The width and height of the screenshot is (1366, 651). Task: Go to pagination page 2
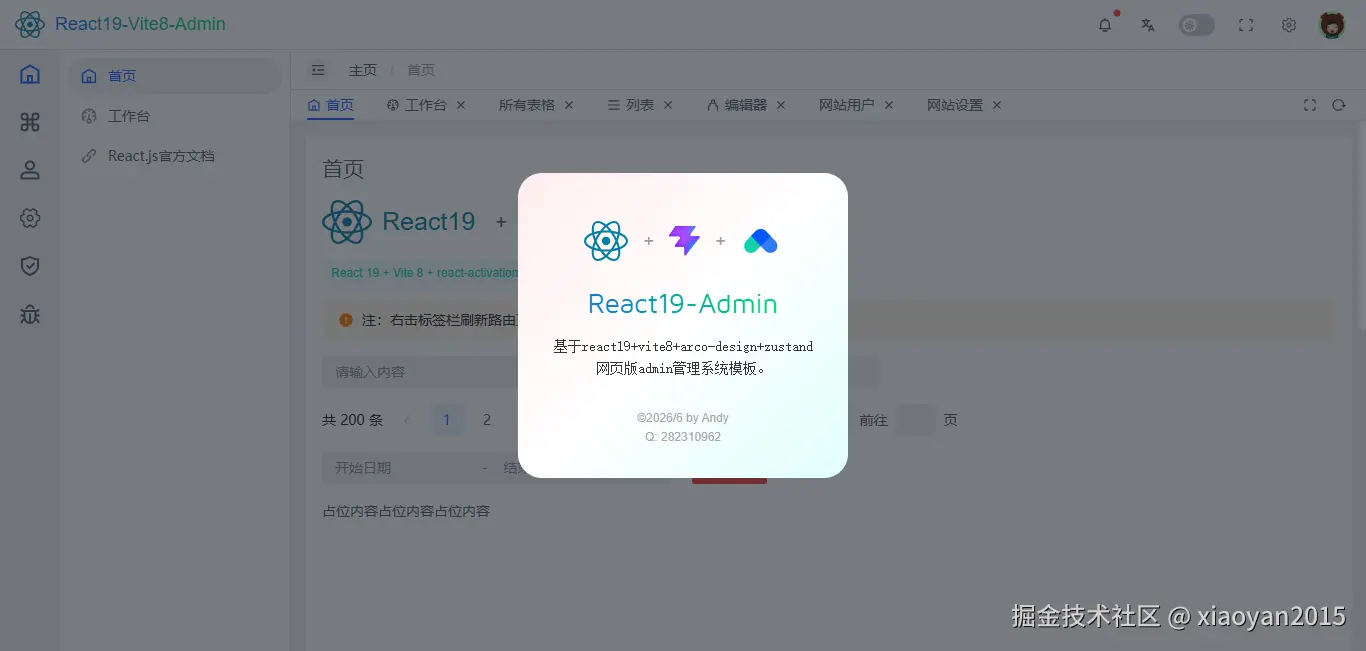(487, 420)
